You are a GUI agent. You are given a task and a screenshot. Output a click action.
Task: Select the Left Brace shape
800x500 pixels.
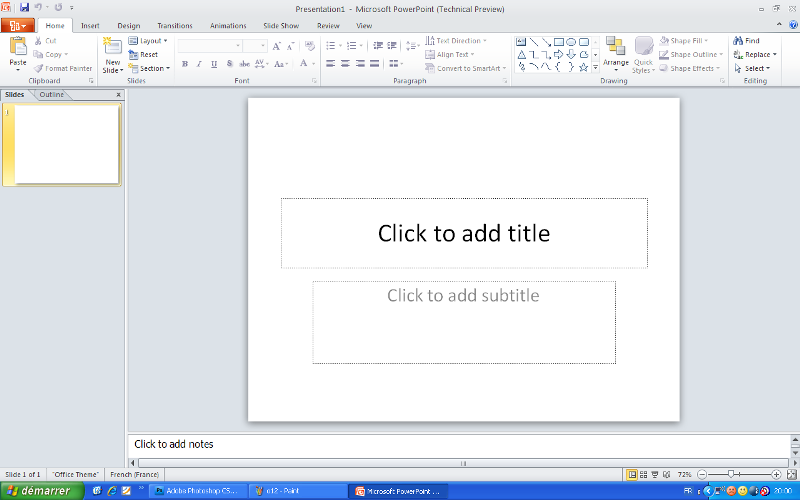click(559, 67)
